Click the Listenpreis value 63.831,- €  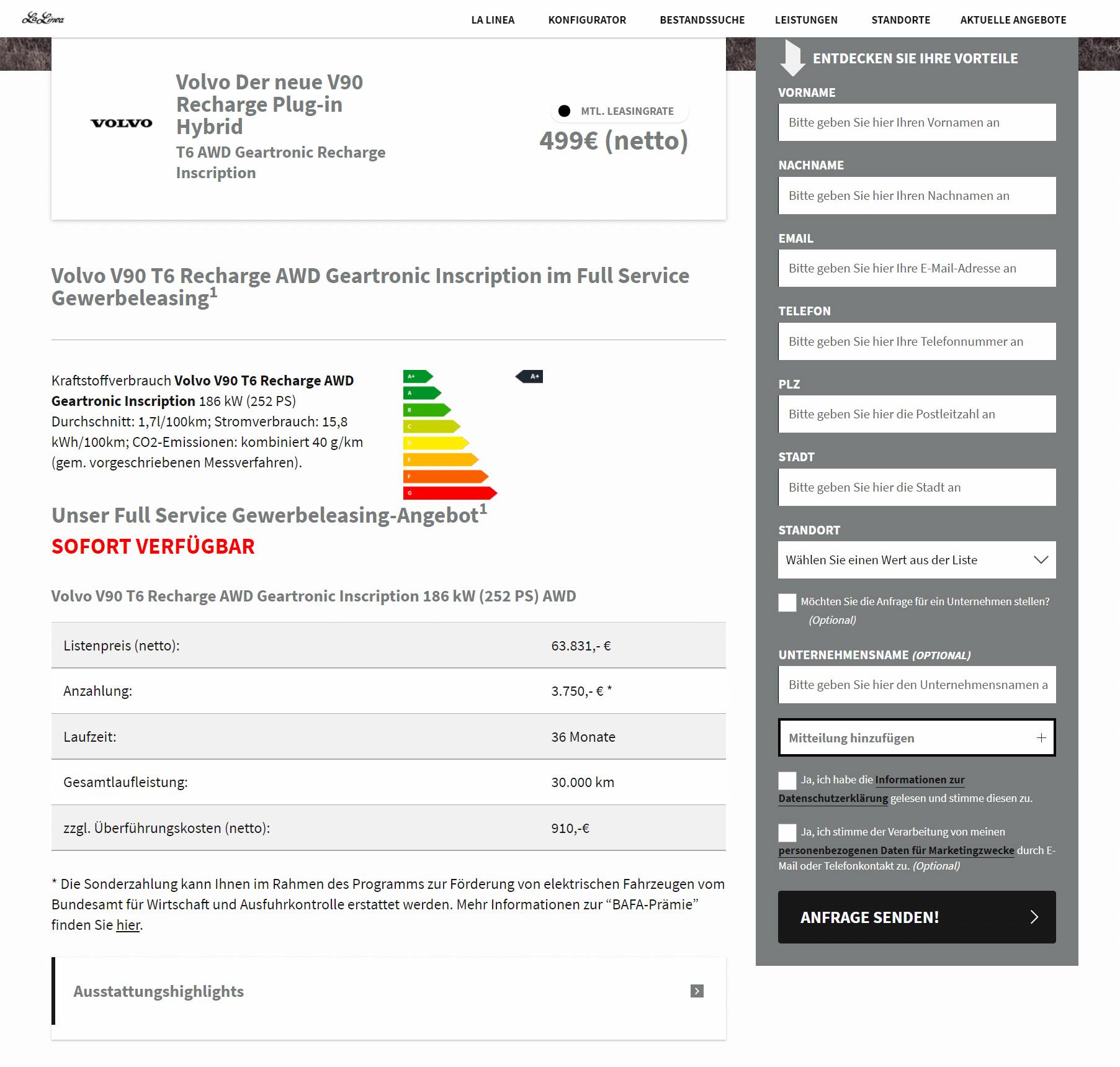coord(581,646)
